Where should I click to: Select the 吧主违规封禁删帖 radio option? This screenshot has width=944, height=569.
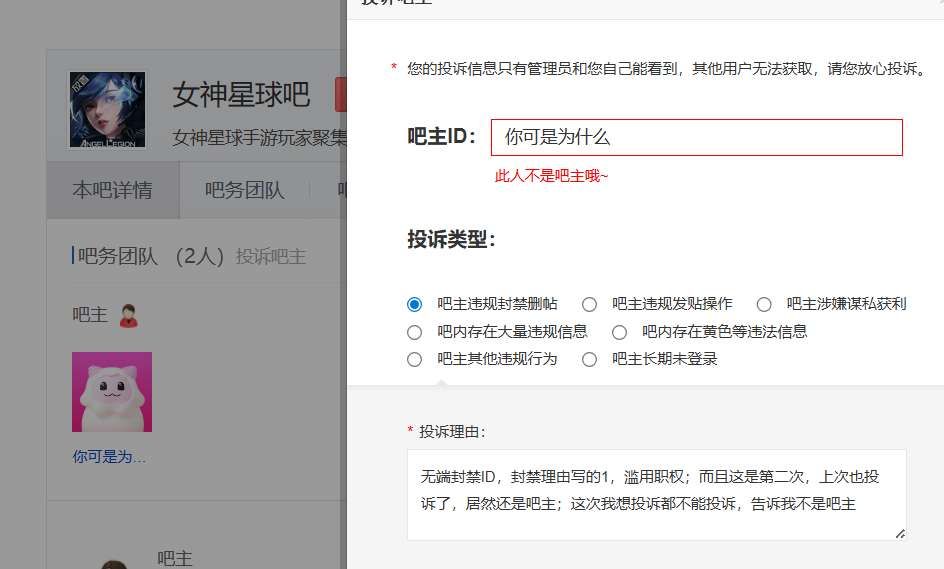415,304
